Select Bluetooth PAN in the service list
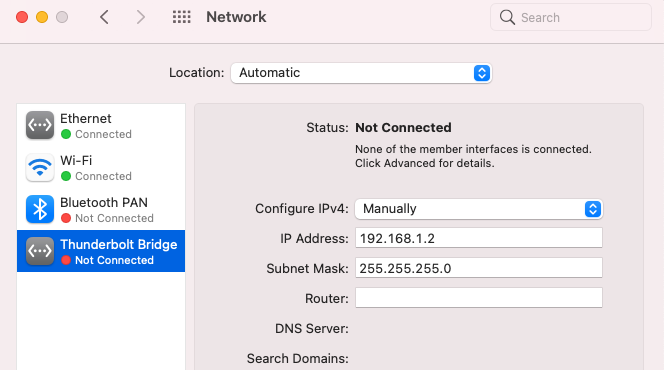Screen dimensions: 664x370 [x=101, y=209]
